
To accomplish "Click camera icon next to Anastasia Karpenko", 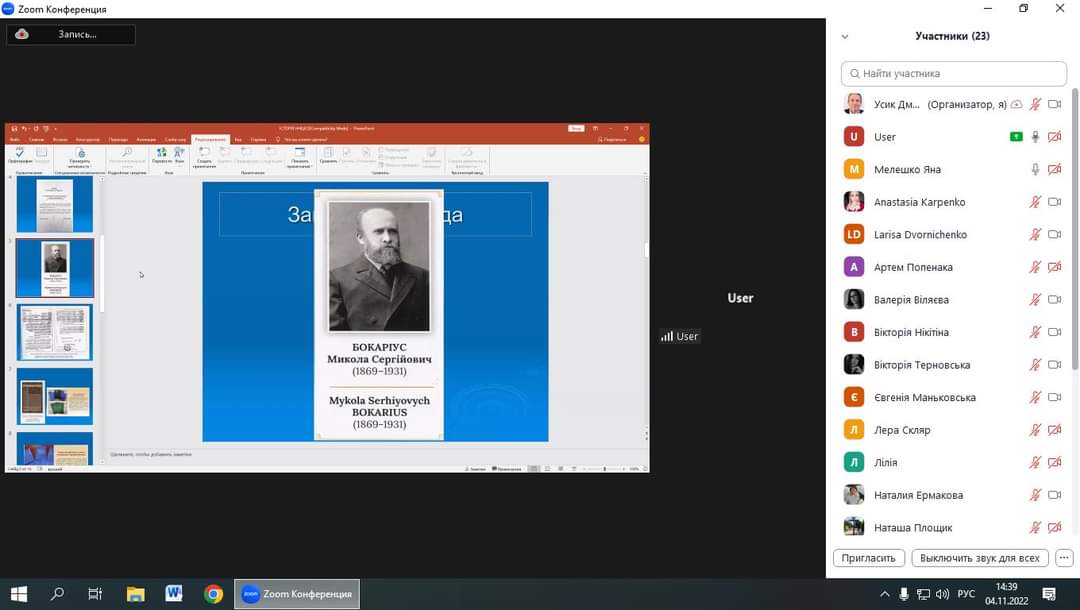I will coord(1054,202).
